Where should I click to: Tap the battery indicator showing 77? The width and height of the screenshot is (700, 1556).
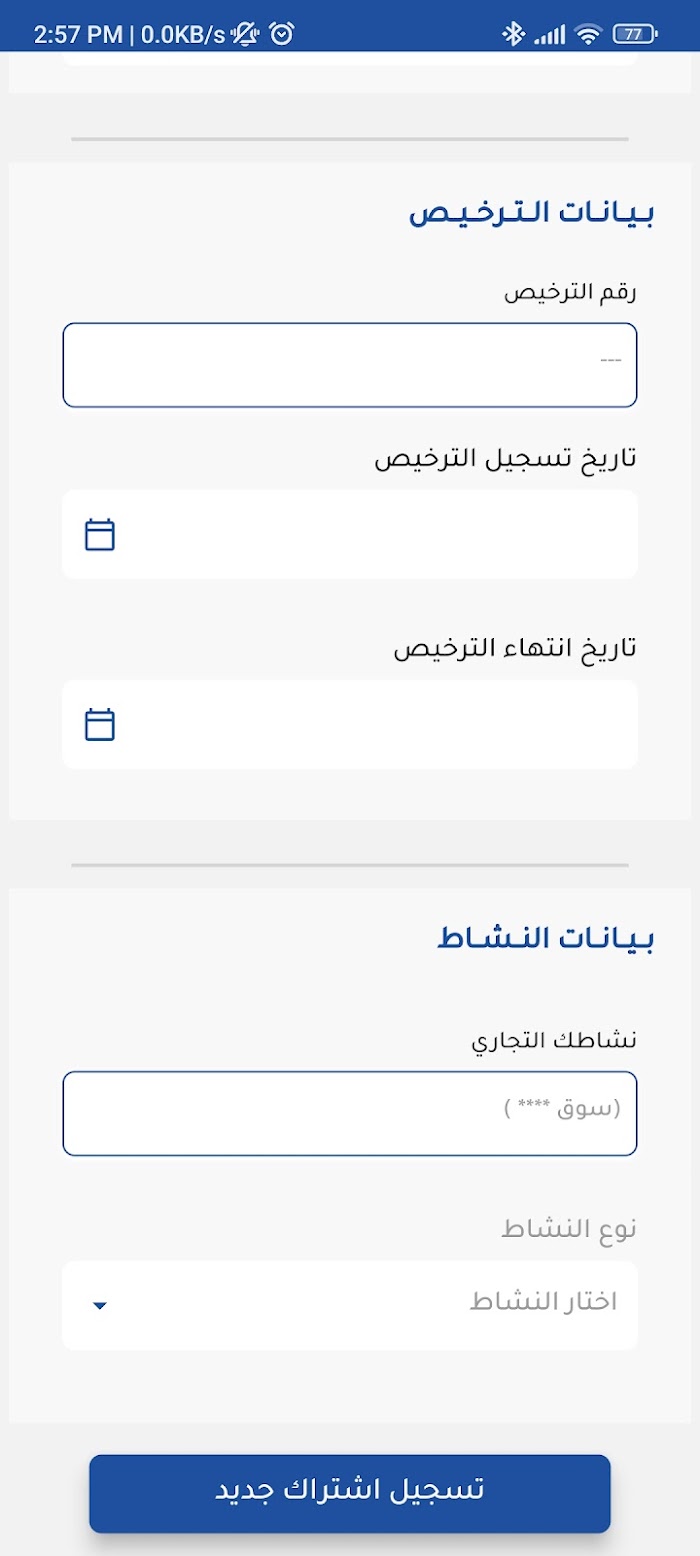tap(634, 35)
